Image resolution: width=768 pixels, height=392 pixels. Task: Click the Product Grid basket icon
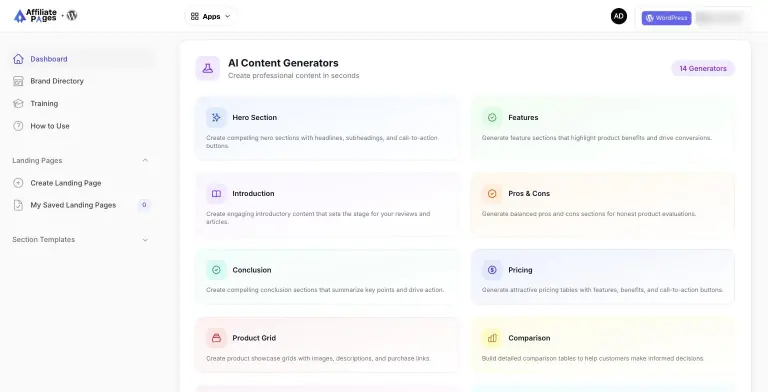pyautogui.click(x=216, y=338)
